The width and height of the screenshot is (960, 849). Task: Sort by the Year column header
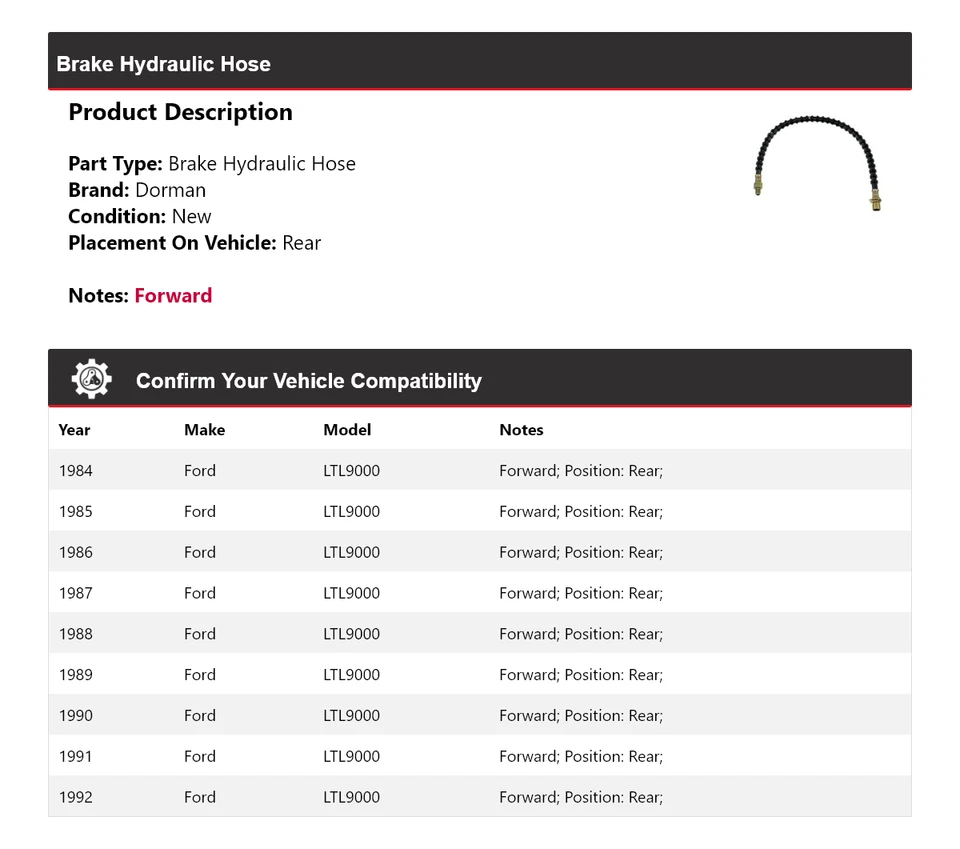(x=74, y=430)
